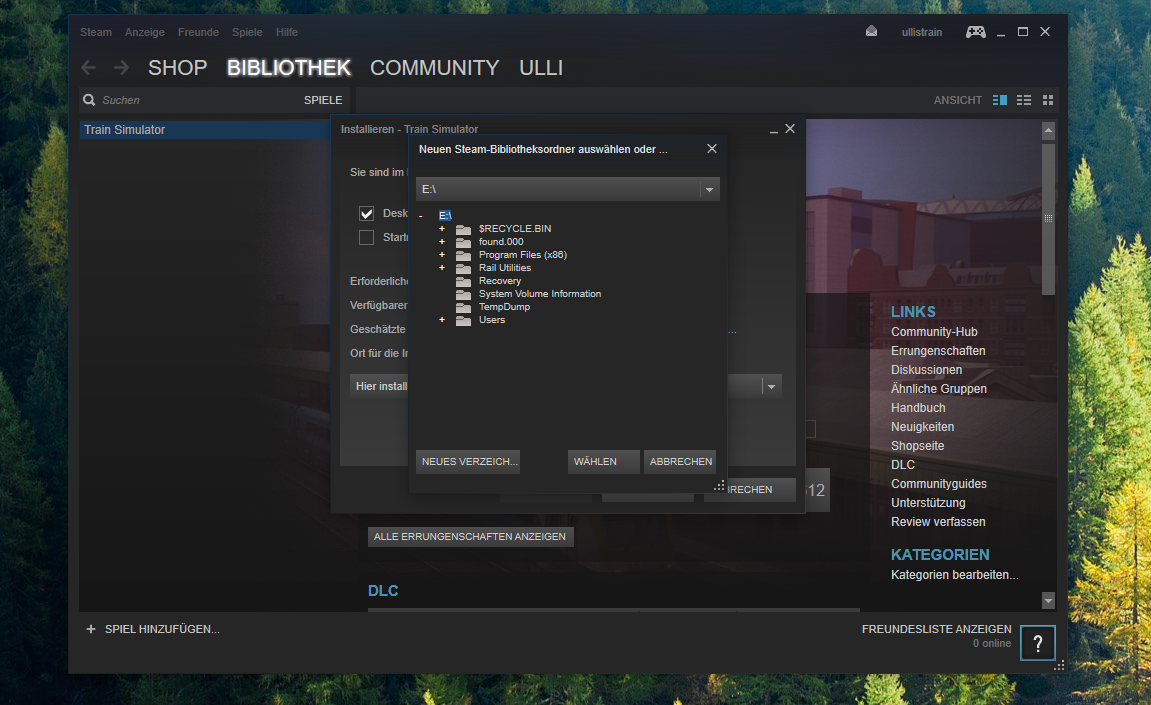This screenshot has width=1151, height=705.
Task: Switch to detail view icon
Action: click(1000, 100)
